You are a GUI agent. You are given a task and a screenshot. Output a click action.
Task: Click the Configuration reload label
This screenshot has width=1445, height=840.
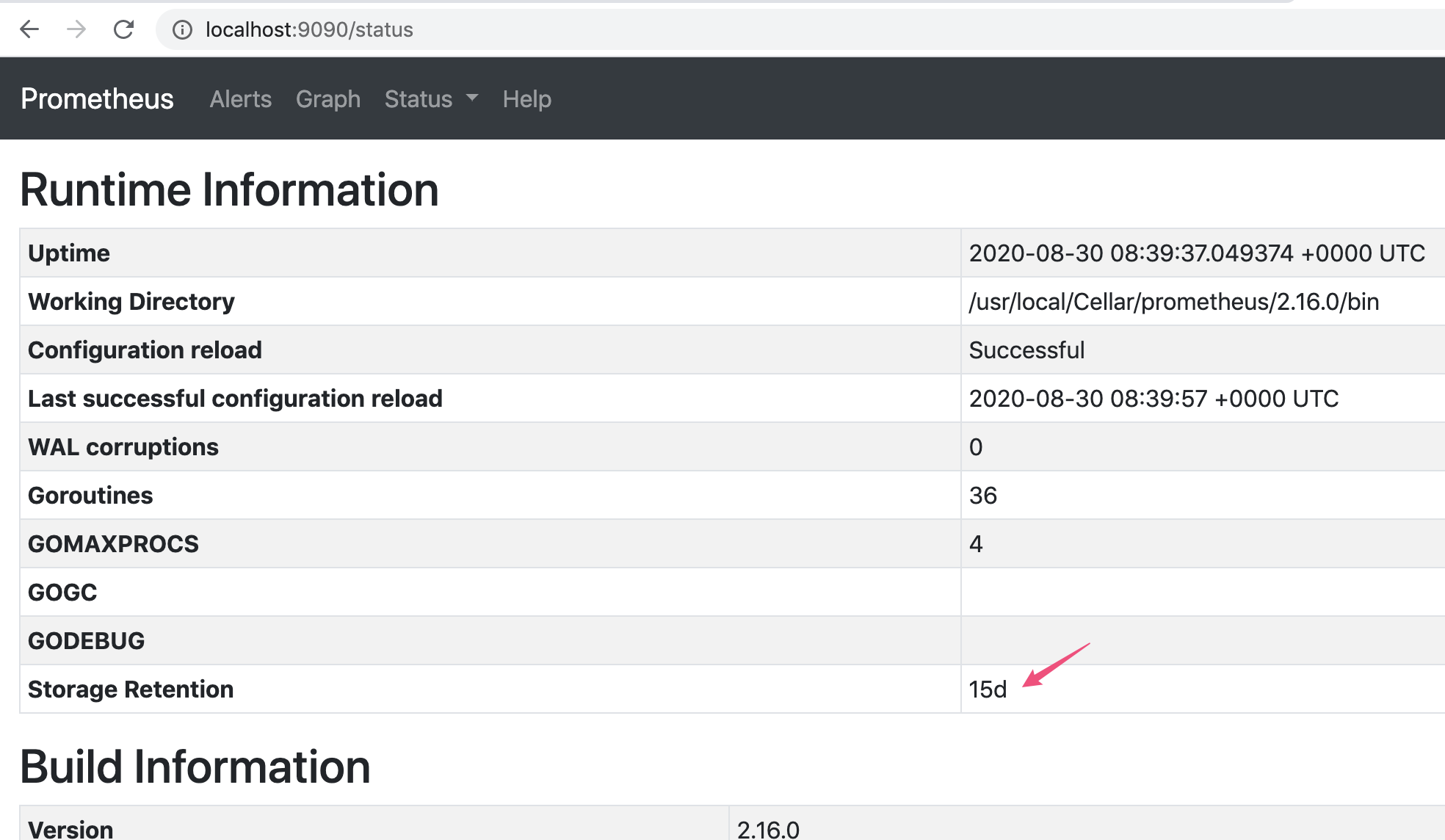click(145, 350)
